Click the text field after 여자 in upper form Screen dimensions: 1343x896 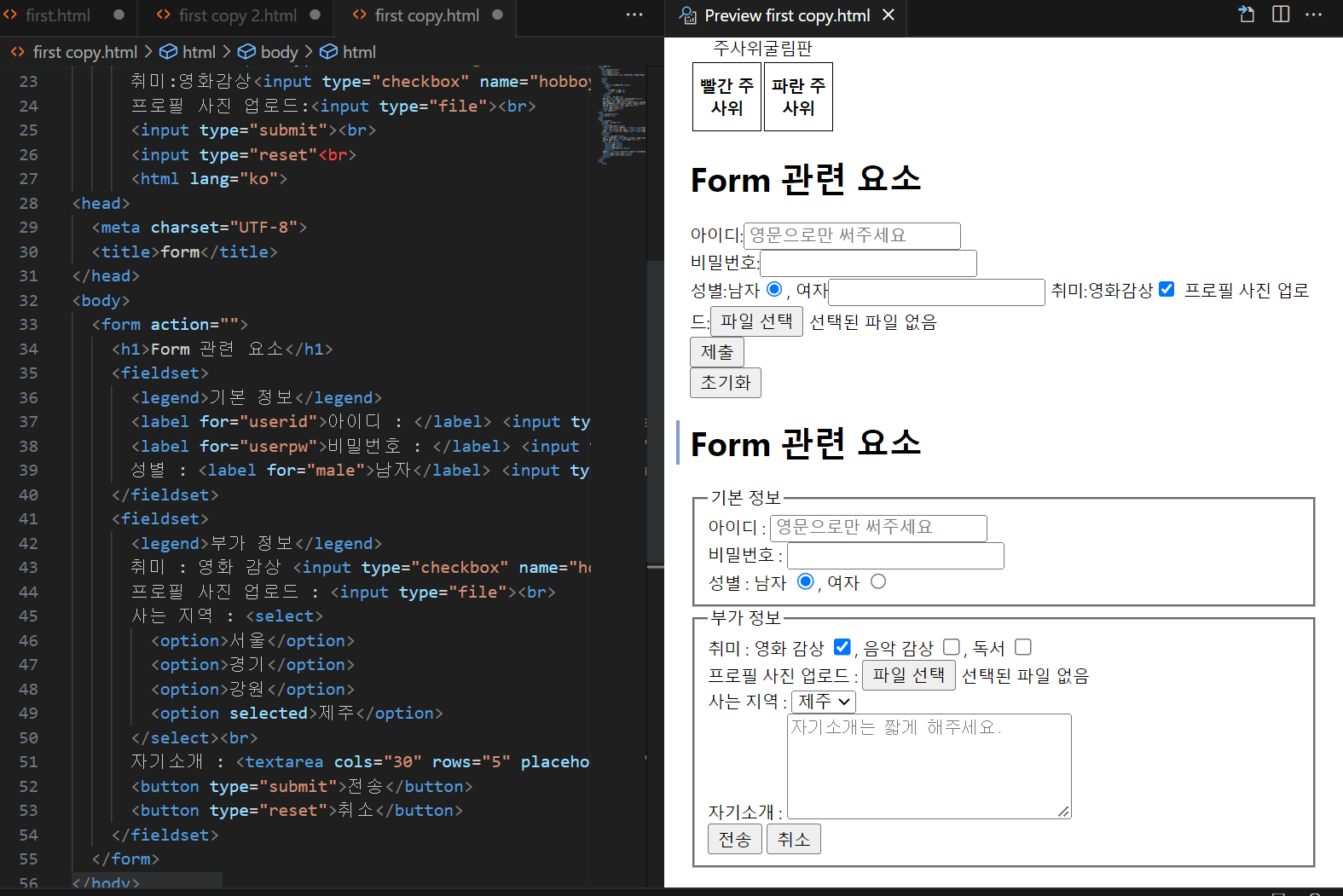[936, 292]
